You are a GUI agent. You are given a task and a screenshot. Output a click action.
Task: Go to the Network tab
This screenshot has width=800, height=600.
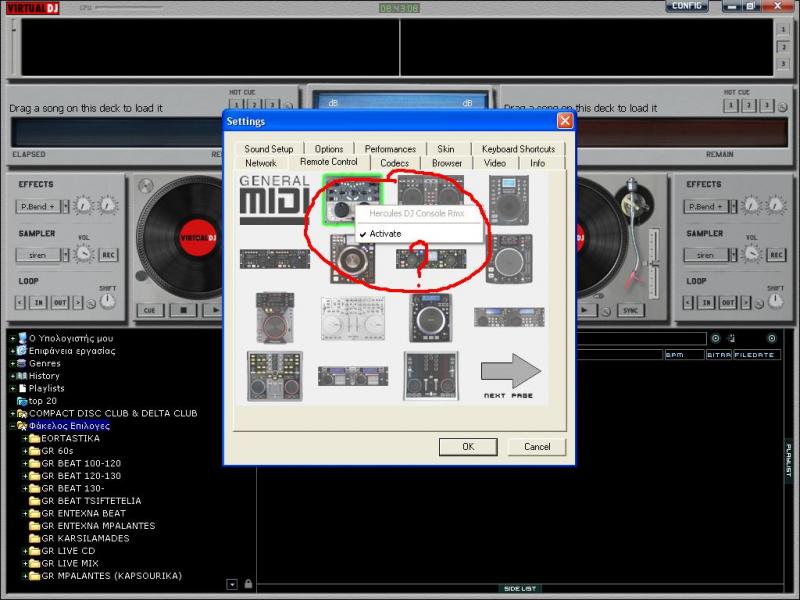pyautogui.click(x=261, y=163)
